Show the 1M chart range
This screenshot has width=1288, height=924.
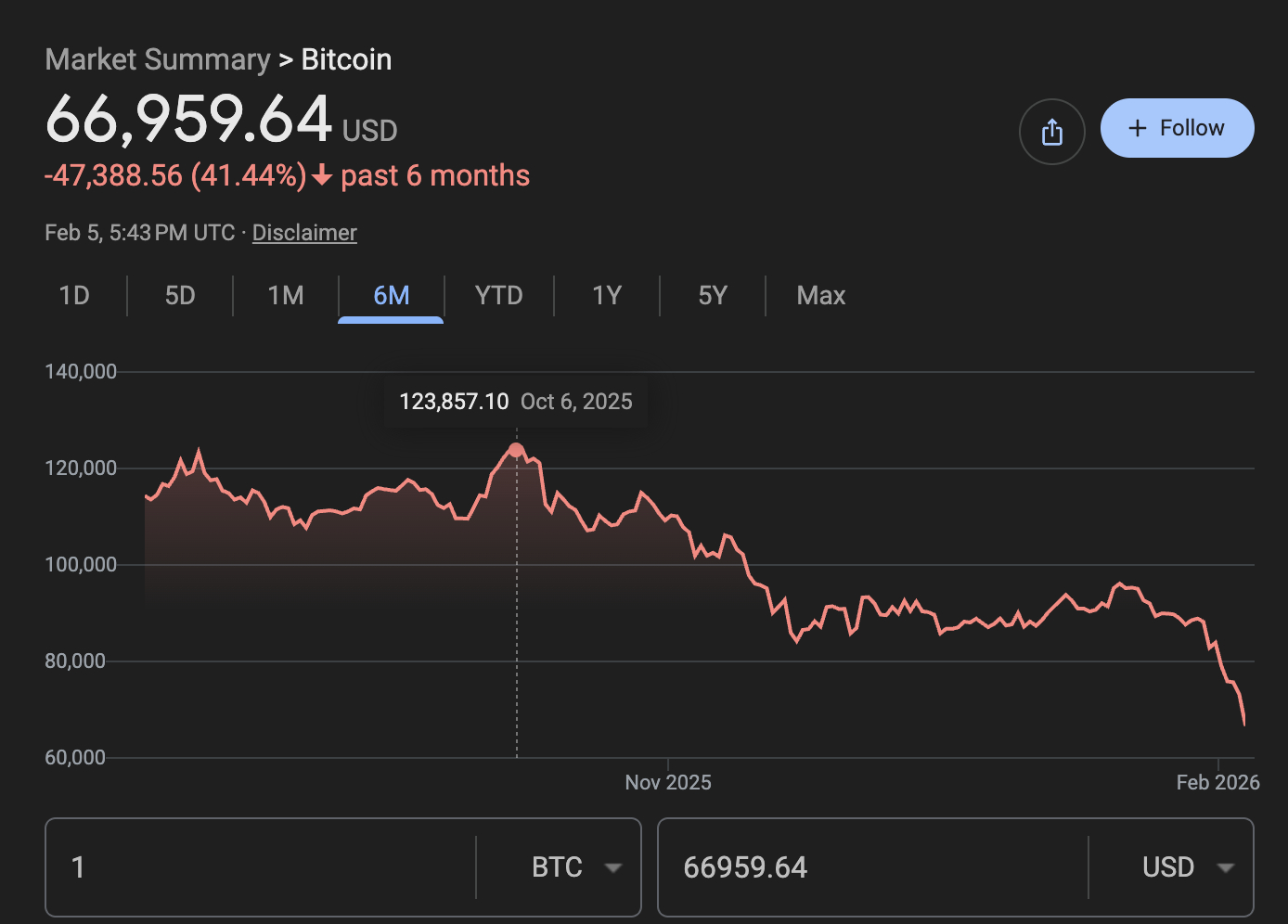[286, 296]
